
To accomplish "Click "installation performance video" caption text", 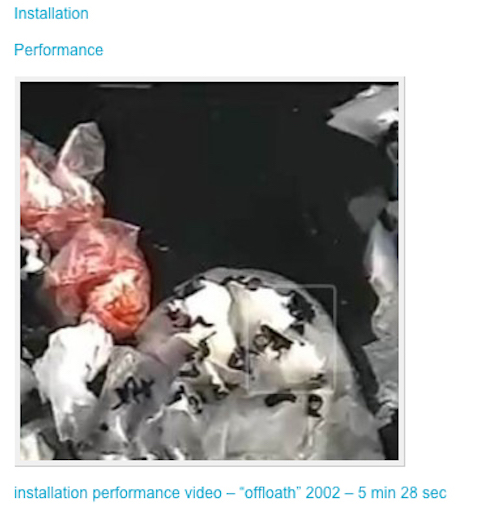I will point(118,493).
